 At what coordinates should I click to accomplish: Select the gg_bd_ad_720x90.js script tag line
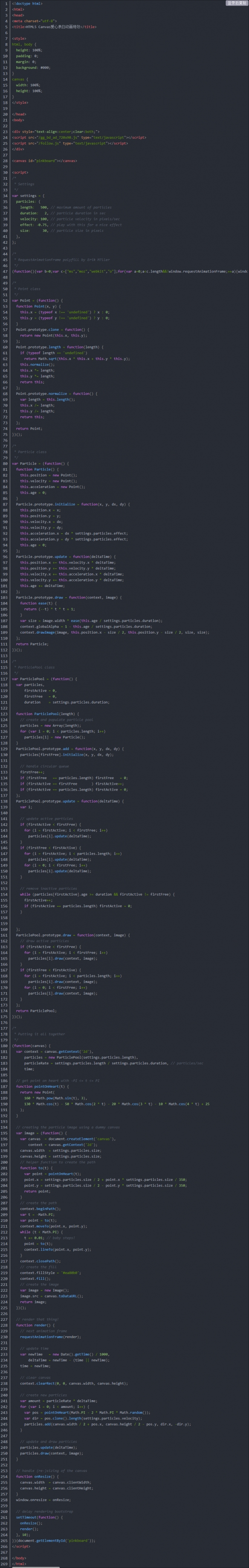point(79,137)
